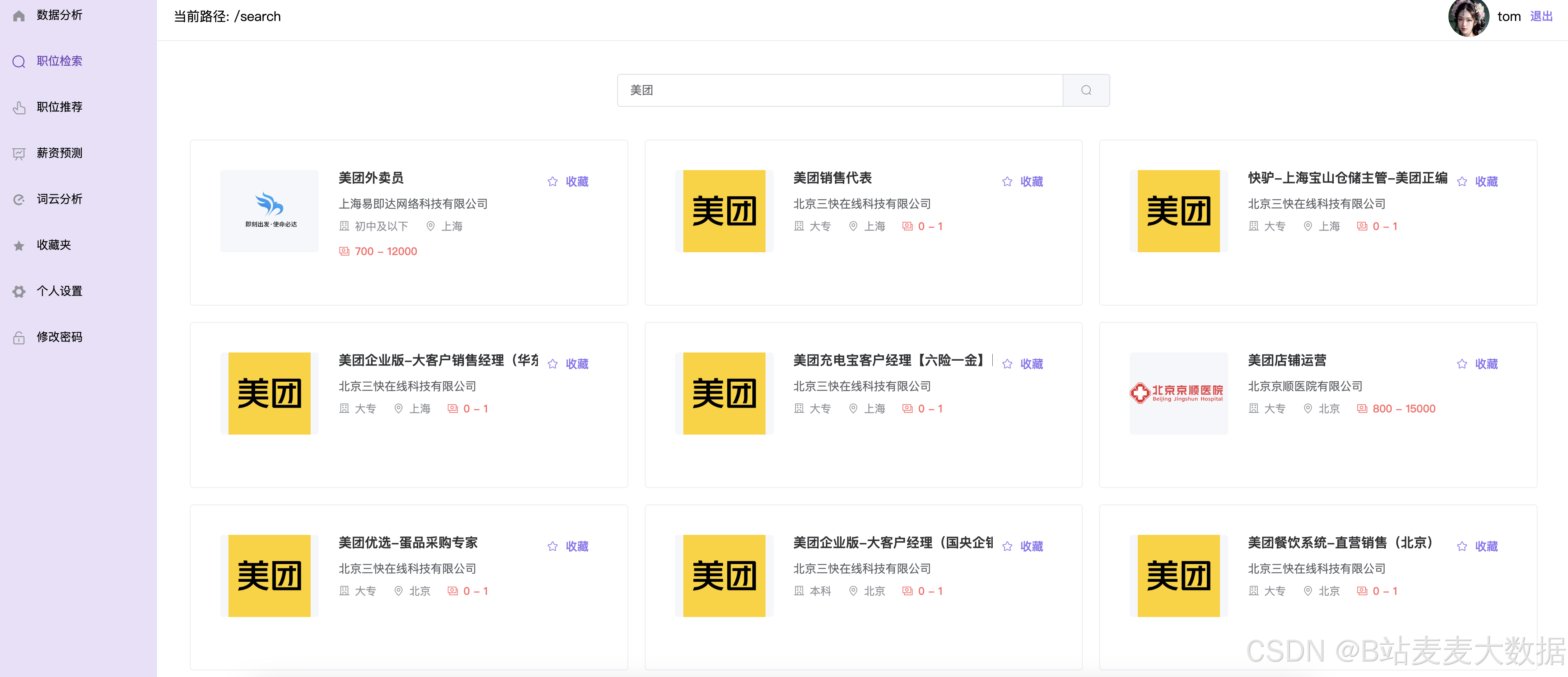
Task: Go to 职位推荐 page
Action: point(59,107)
